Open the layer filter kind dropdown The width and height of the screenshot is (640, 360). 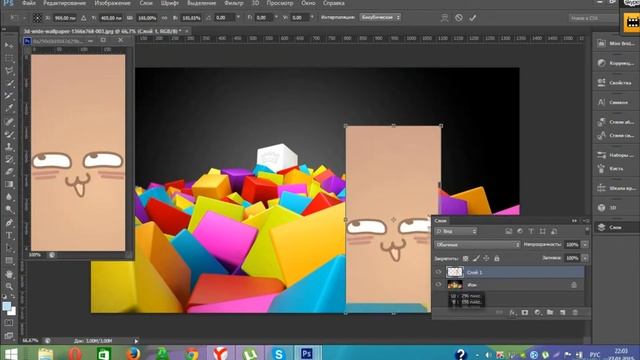(x=456, y=231)
